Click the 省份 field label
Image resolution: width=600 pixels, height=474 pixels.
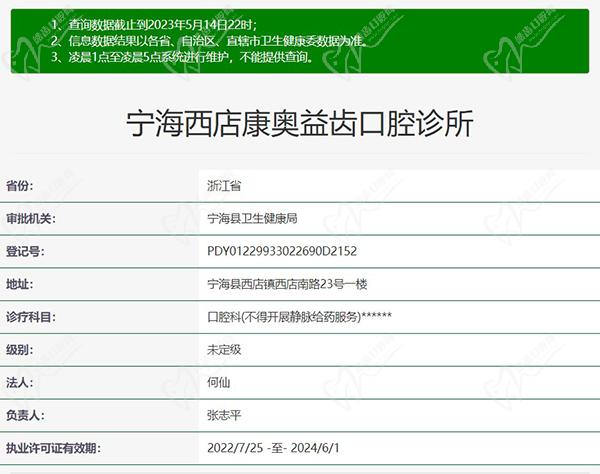coord(20,186)
